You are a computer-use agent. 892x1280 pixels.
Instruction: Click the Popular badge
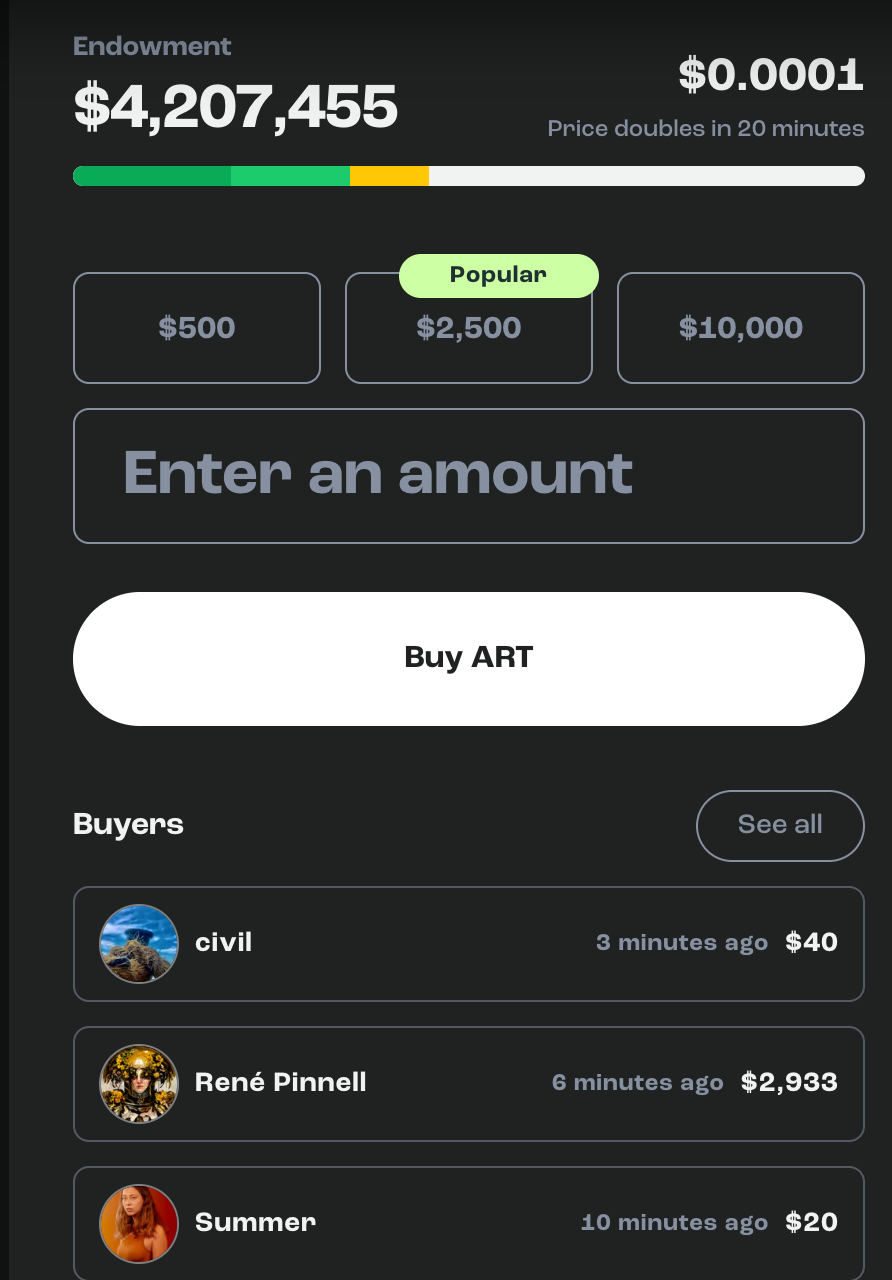click(499, 275)
